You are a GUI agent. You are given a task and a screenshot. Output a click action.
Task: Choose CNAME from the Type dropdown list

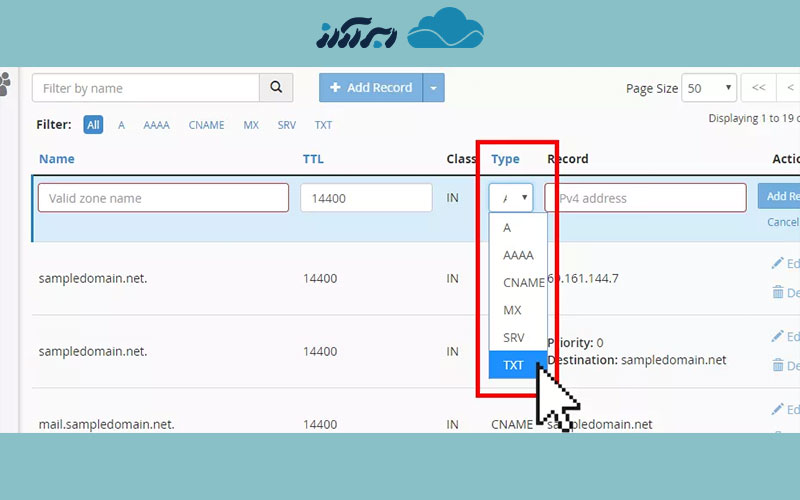524,283
